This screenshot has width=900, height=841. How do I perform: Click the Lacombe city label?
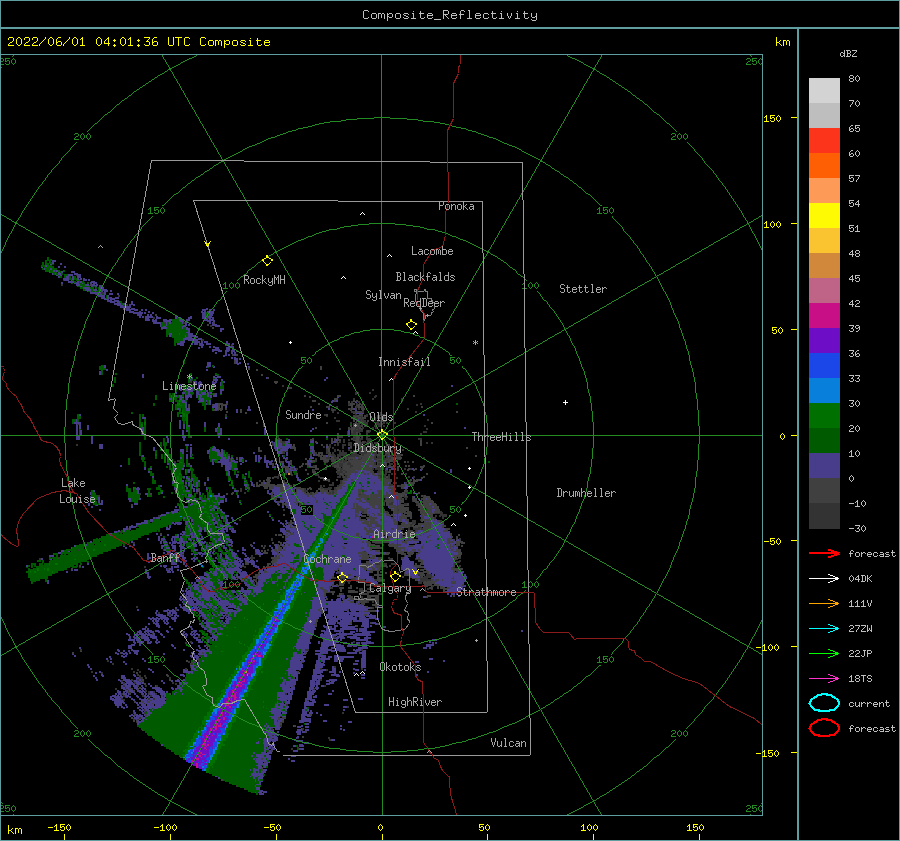coord(432,251)
